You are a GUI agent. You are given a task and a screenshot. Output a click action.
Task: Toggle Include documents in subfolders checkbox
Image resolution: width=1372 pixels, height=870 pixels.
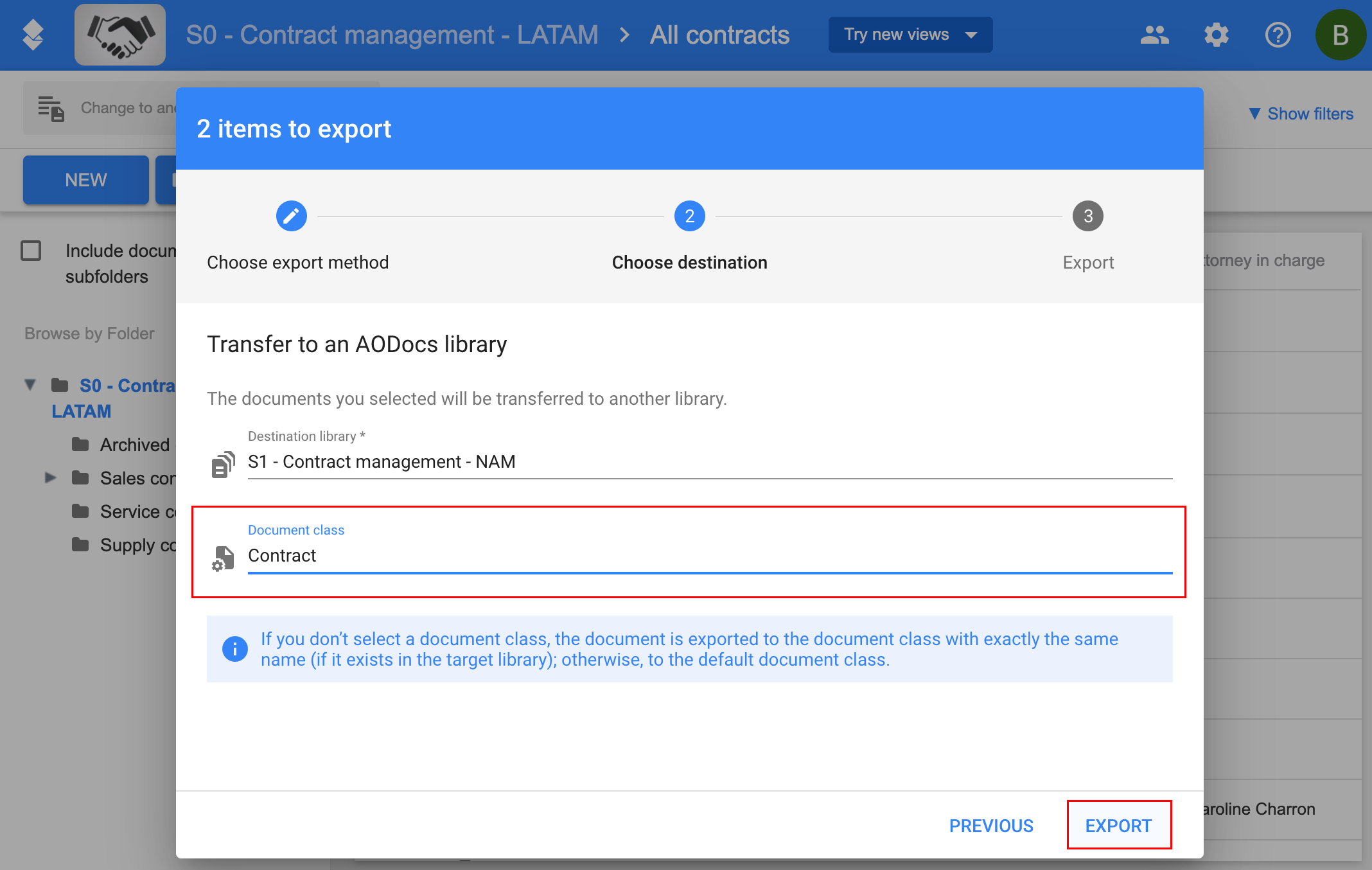pyautogui.click(x=31, y=251)
